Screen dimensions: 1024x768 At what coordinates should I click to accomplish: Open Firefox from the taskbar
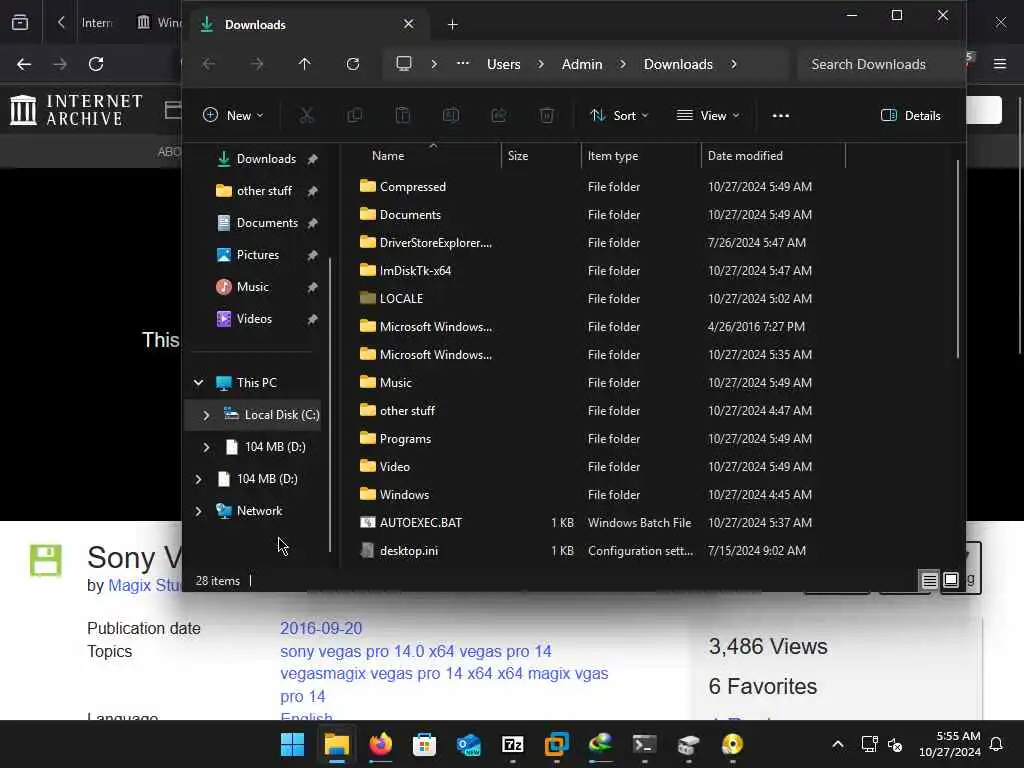pyautogui.click(x=381, y=744)
